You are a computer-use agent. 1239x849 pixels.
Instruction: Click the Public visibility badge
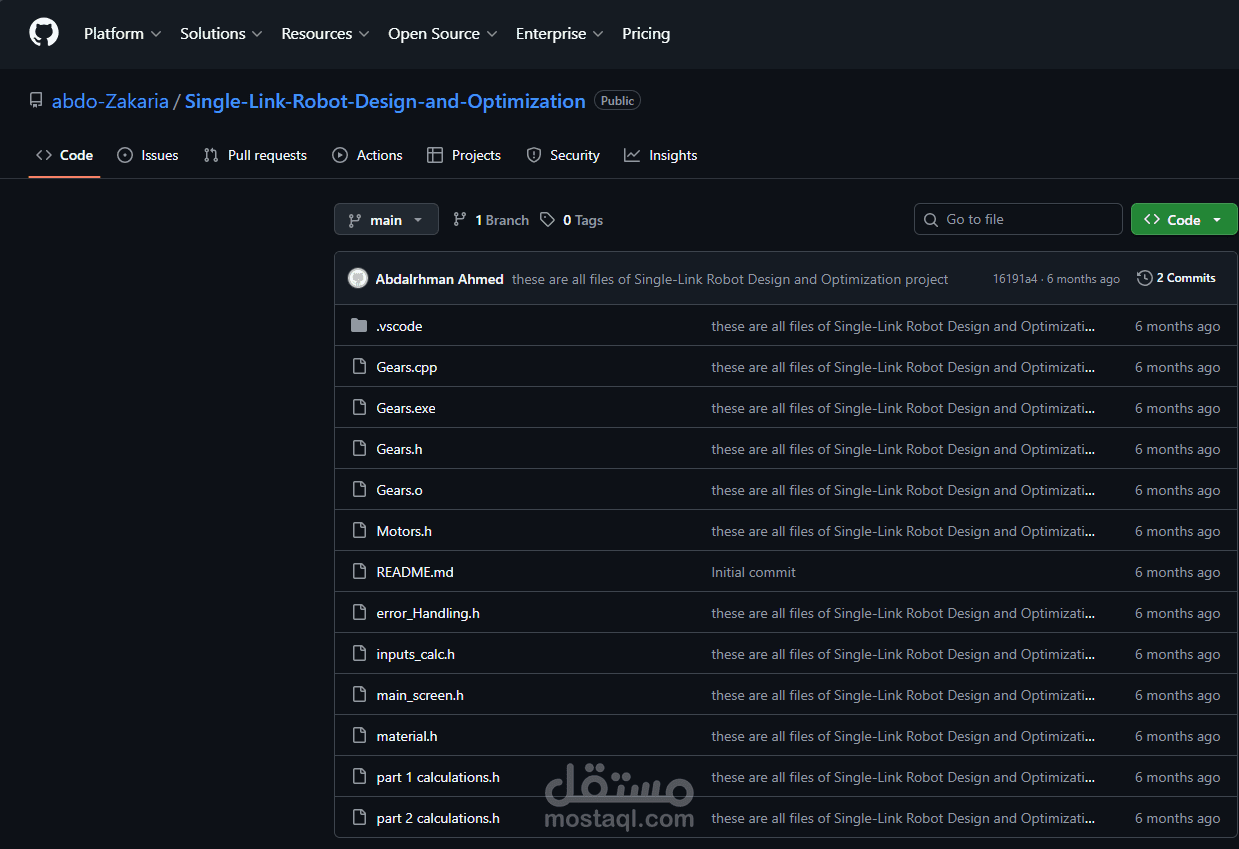coord(617,101)
